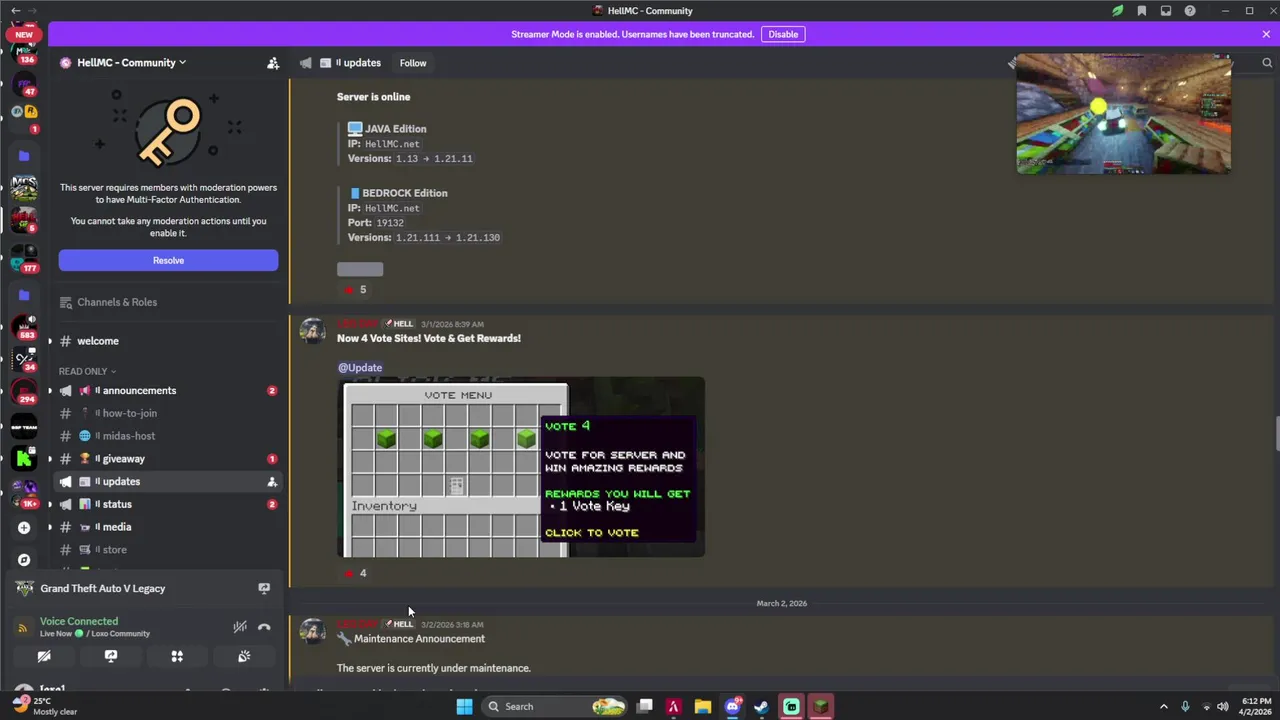1280x720 pixels.
Task: Open Steam from the taskbar
Action: (761, 706)
